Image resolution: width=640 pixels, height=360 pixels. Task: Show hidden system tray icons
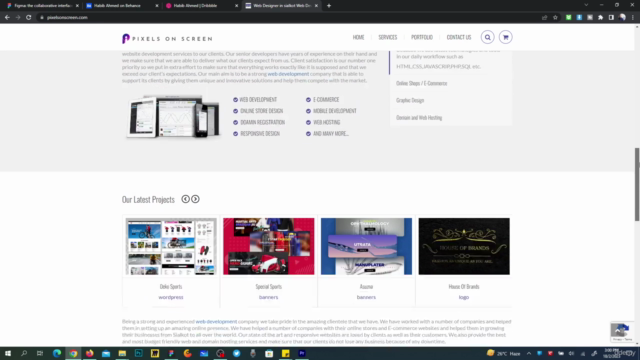[x=529, y=353]
